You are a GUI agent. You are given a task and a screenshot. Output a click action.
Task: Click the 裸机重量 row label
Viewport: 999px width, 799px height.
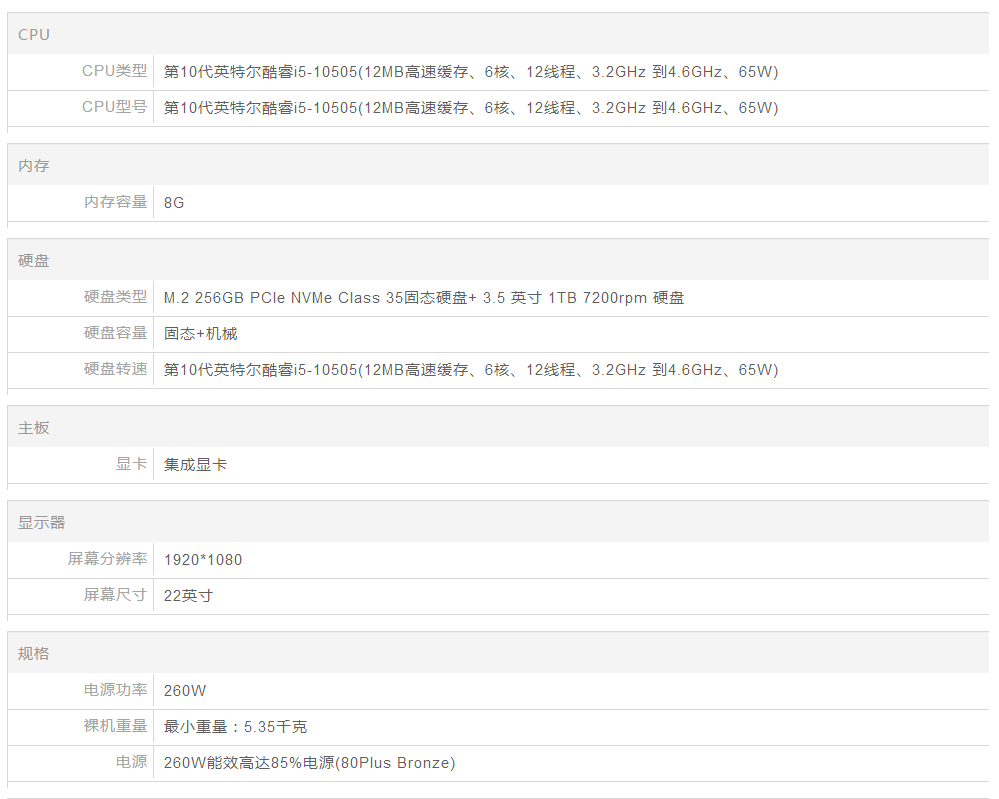pyautogui.click(x=115, y=726)
